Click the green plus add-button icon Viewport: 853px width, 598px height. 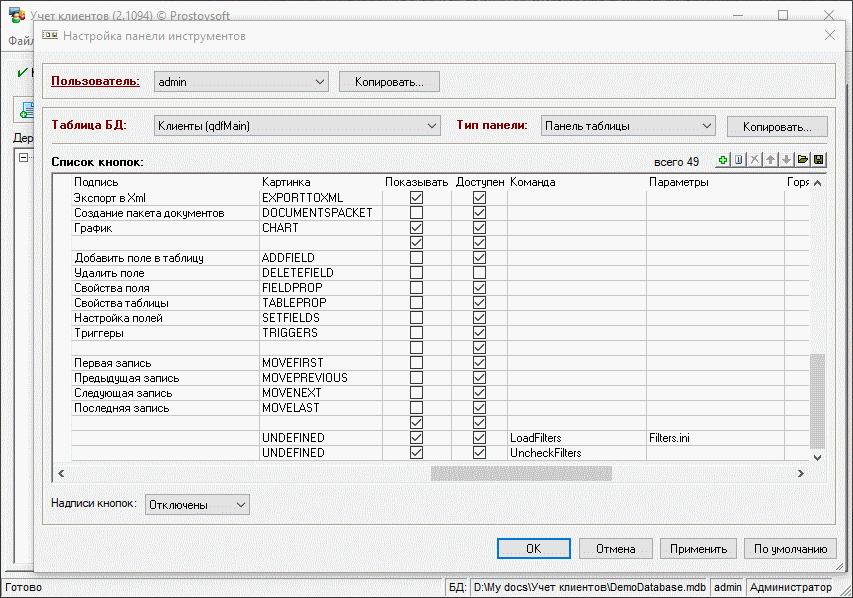pyautogui.click(x=723, y=161)
